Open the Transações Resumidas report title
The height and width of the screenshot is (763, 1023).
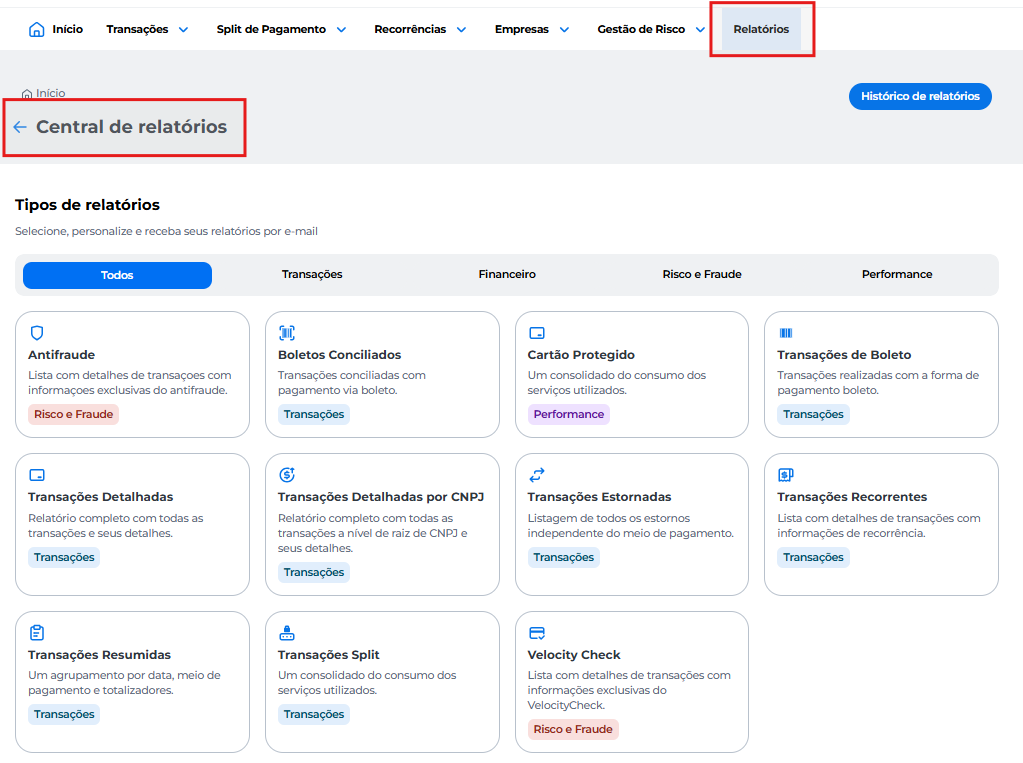pos(99,655)
